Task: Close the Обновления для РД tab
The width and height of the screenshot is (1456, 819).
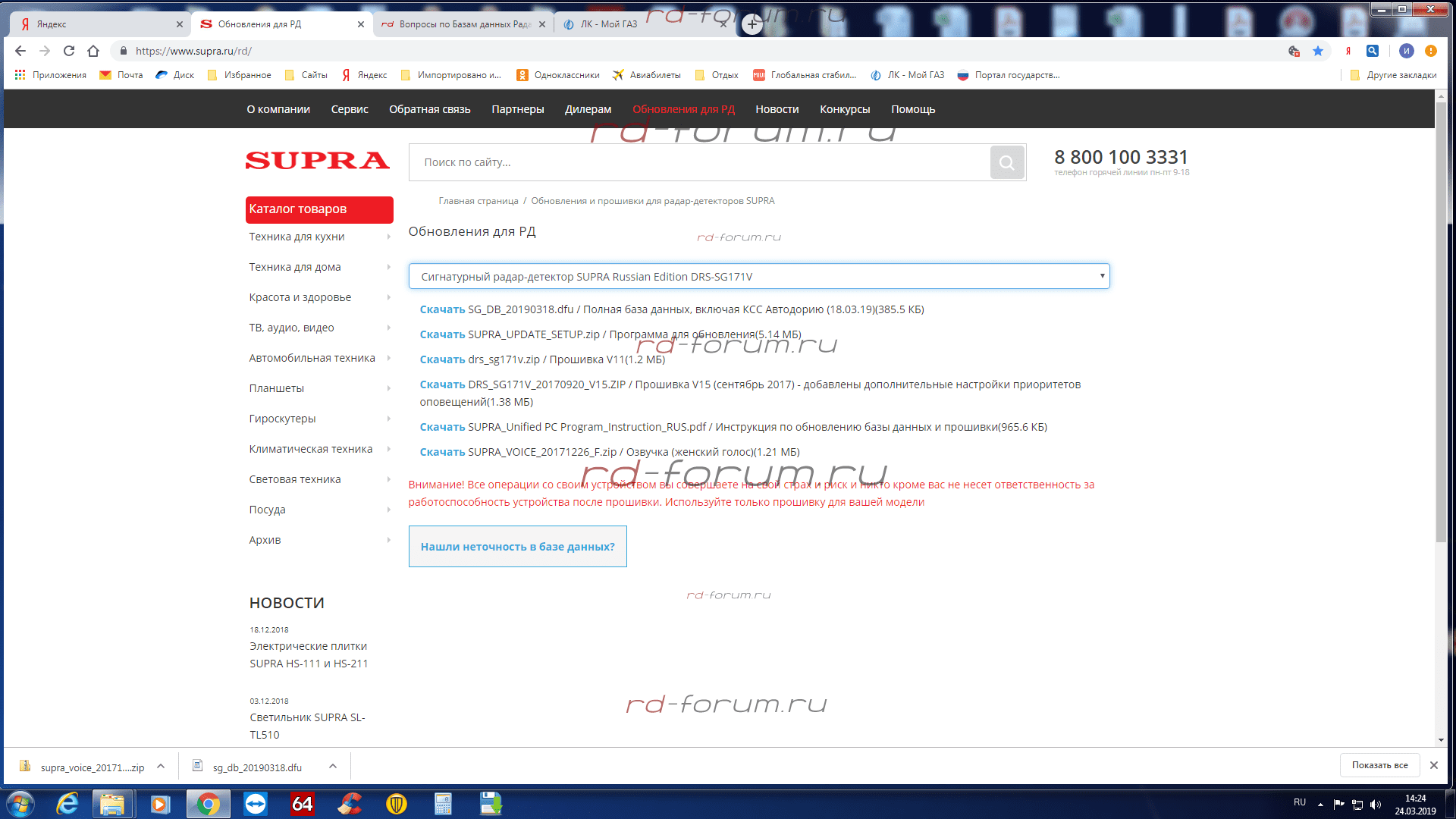Action: point(361,24)
